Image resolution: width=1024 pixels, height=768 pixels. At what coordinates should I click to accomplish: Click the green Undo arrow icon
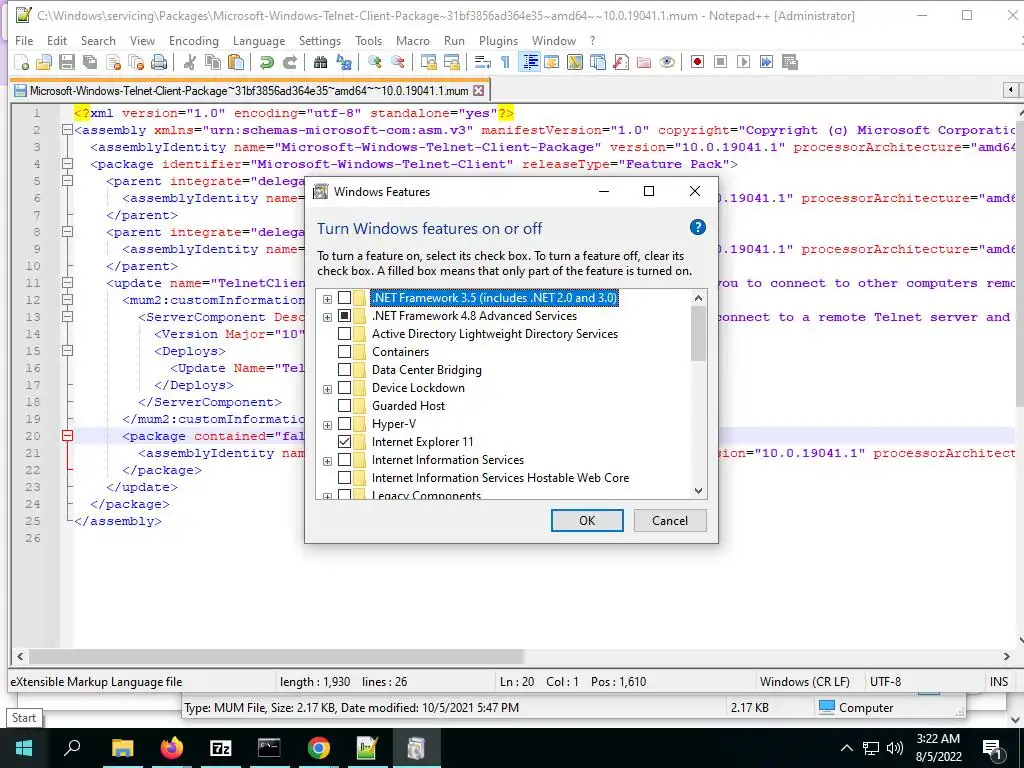[x=266, y=62]
